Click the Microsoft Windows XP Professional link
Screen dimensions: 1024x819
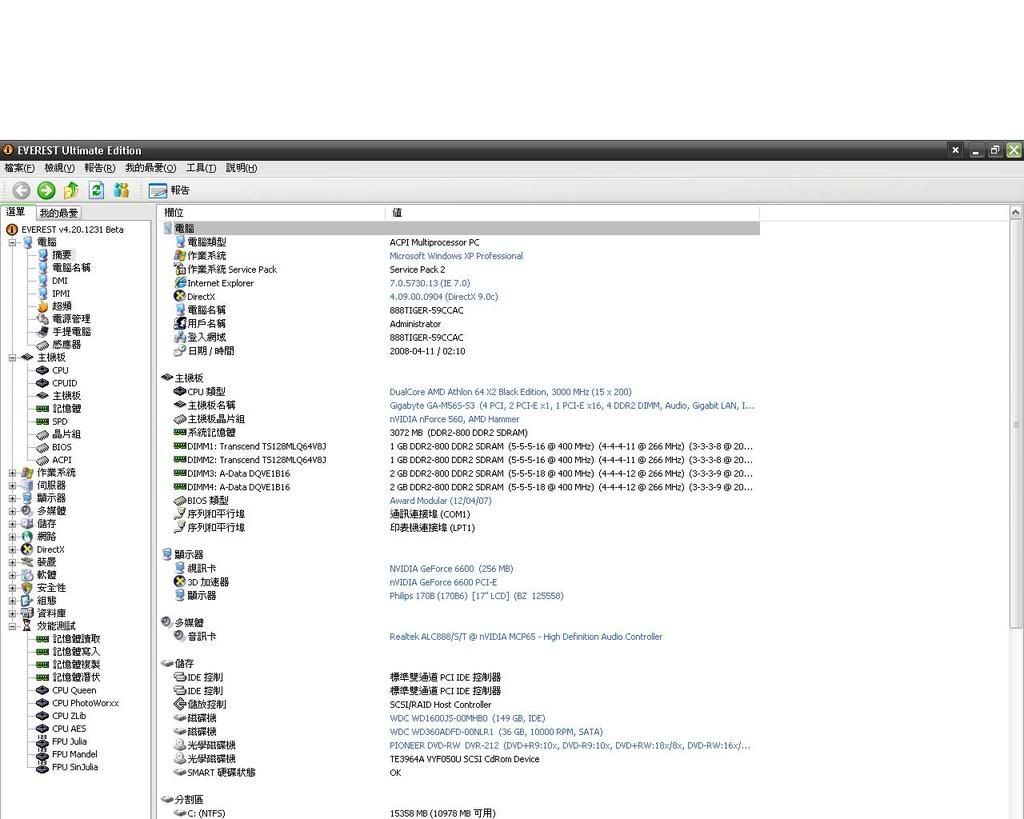coord(456,256)
